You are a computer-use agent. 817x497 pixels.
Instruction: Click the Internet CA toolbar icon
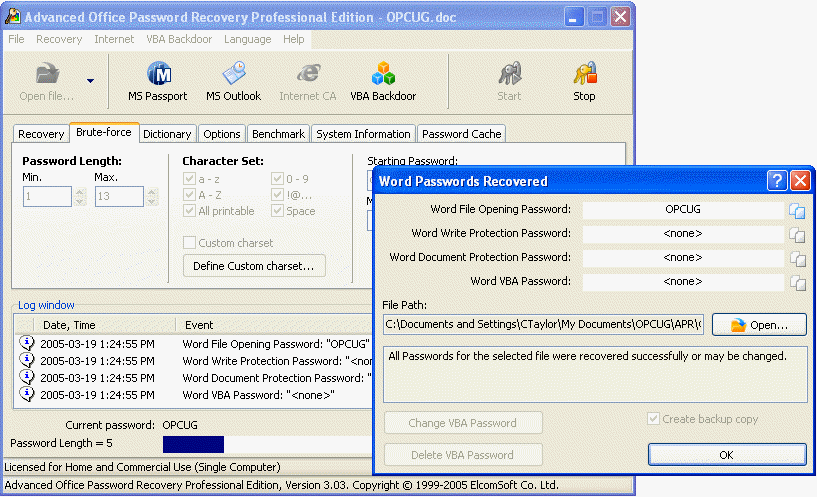pos(308,73)
